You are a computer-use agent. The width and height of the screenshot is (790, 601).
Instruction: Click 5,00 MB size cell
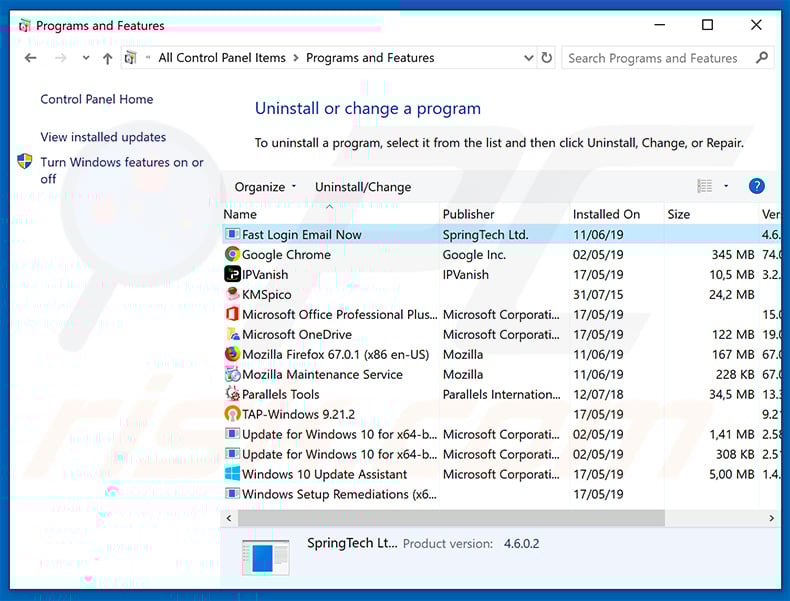click(732, 475)
